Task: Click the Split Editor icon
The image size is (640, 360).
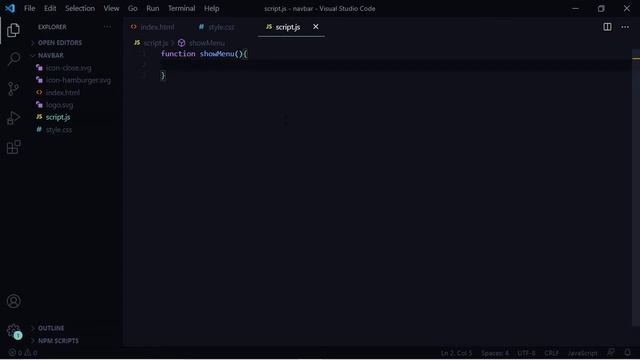Action: [x=607, y=27]
